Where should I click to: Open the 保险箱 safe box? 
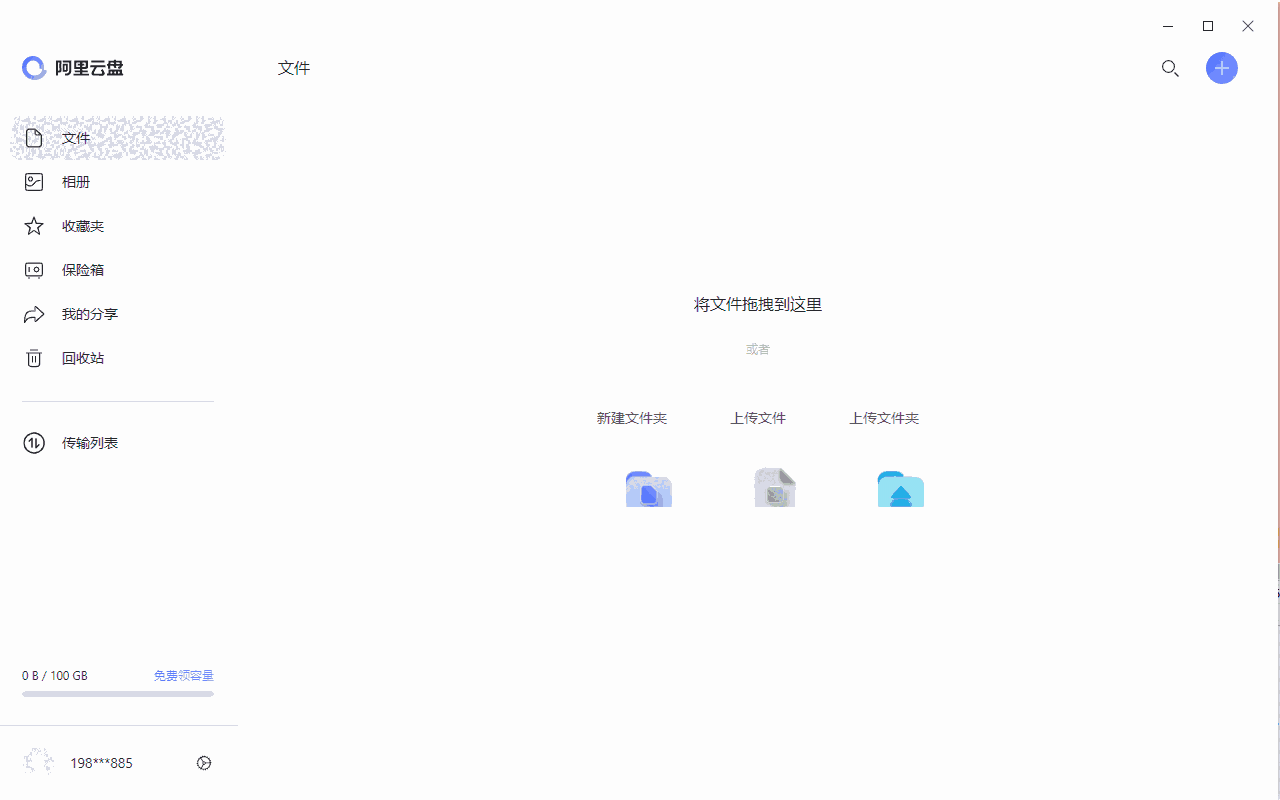pyautogui.click(x=84, y=269)
